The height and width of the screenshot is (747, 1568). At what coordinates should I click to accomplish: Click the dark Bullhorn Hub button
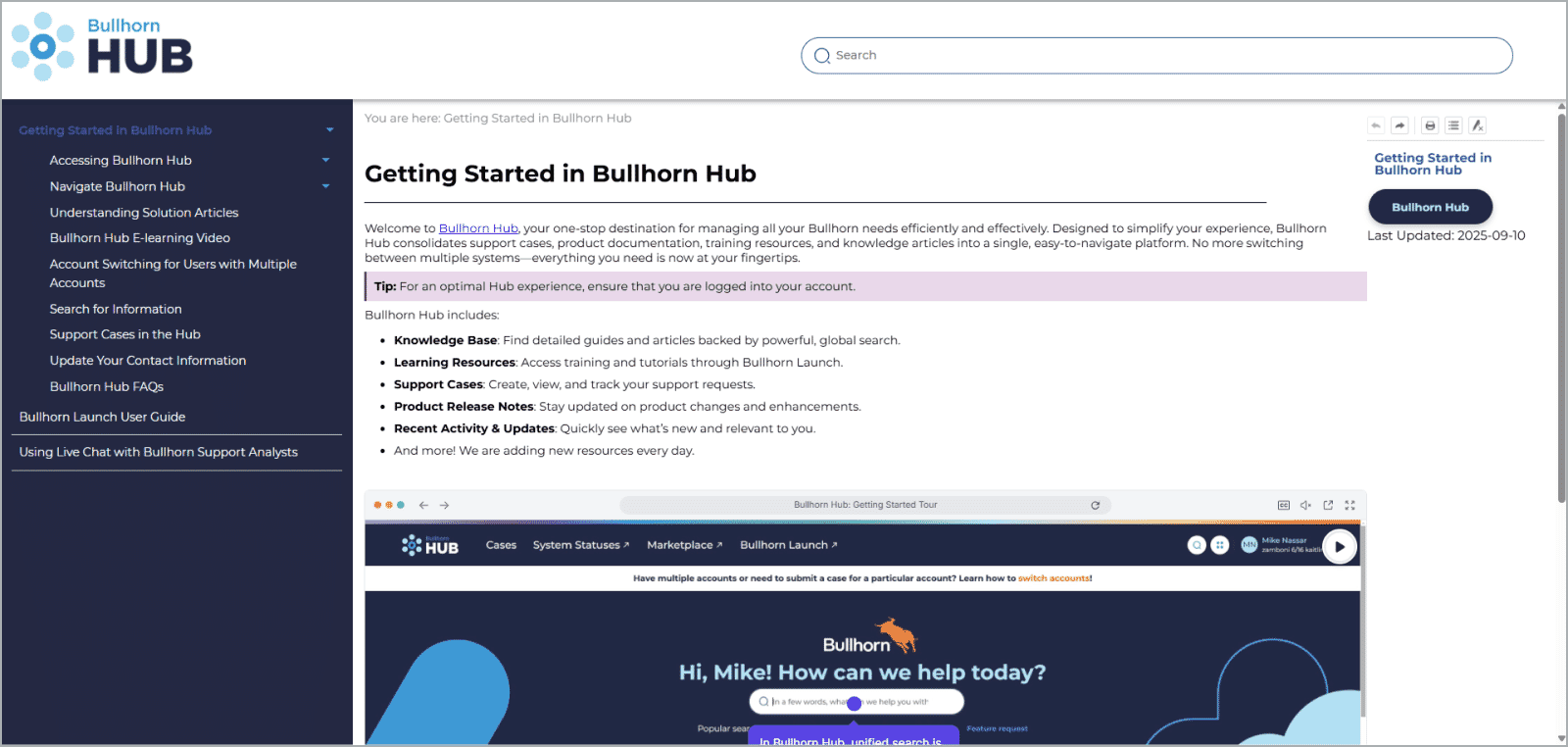[x=1430, y=207]
